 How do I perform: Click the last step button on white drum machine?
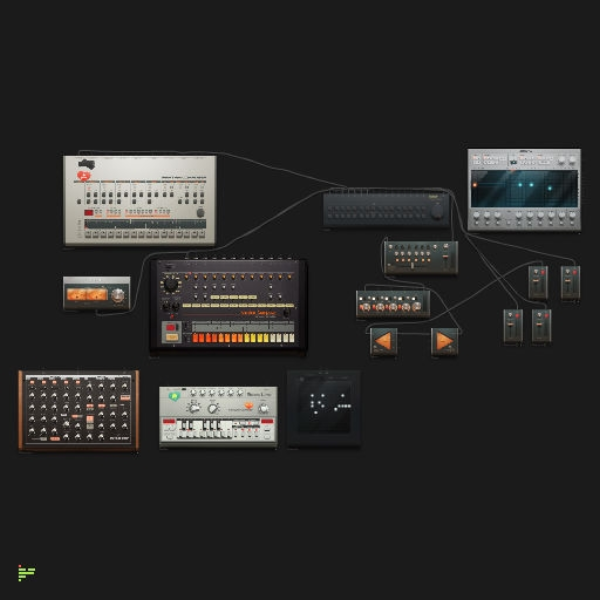pyautogui.click(x=202, y=234)
